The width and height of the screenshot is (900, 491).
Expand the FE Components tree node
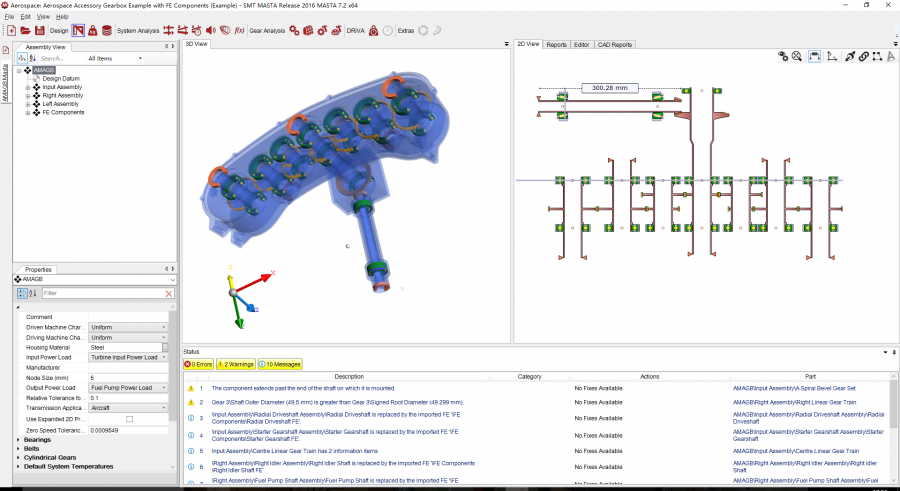(x=28, y=113)
